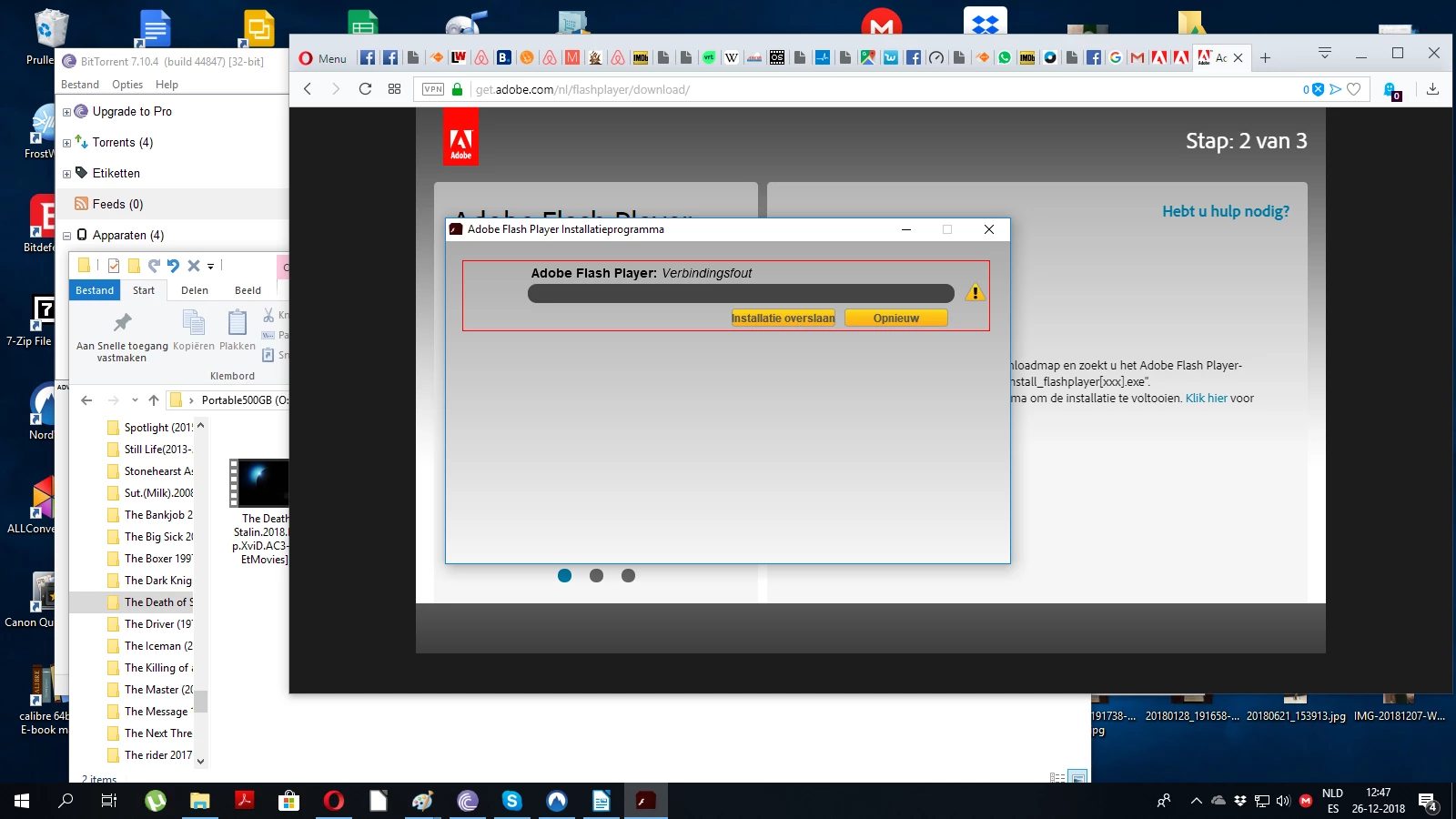The image size is (1456, 819).
Task: Open the notification action center
Action: point(1427,802)
